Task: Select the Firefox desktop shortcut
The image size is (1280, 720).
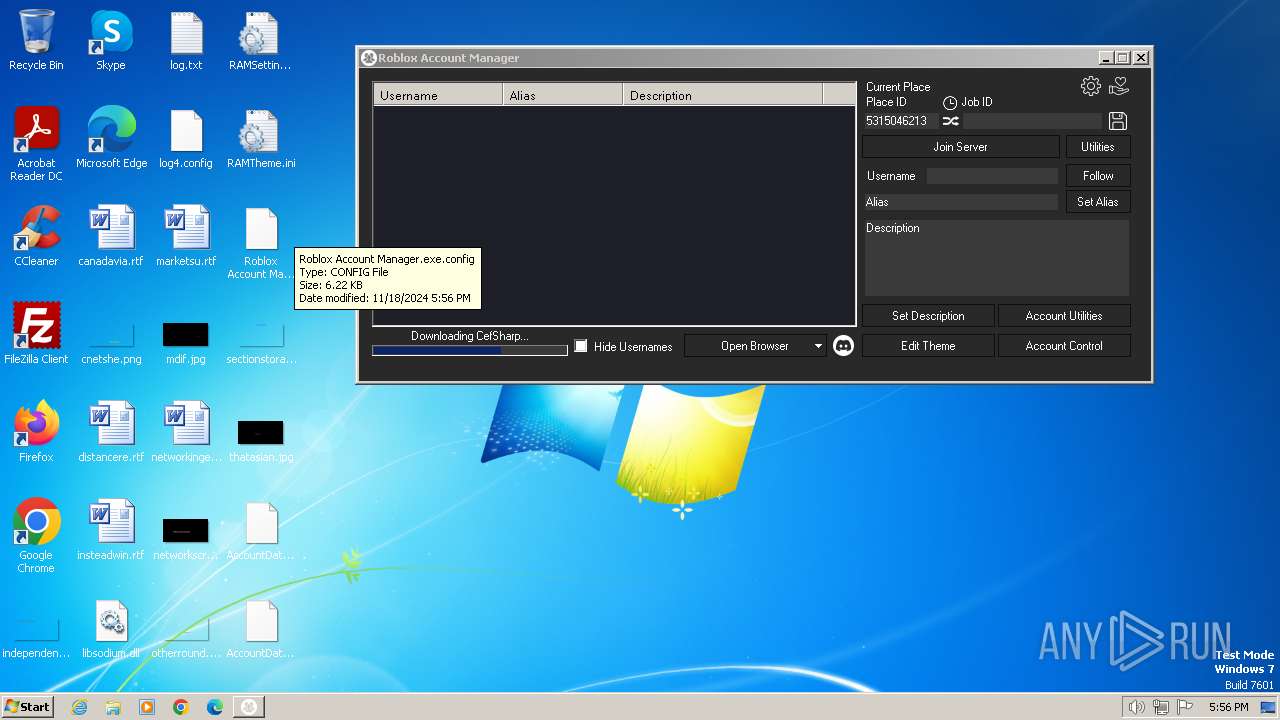Action: (36, 433)
